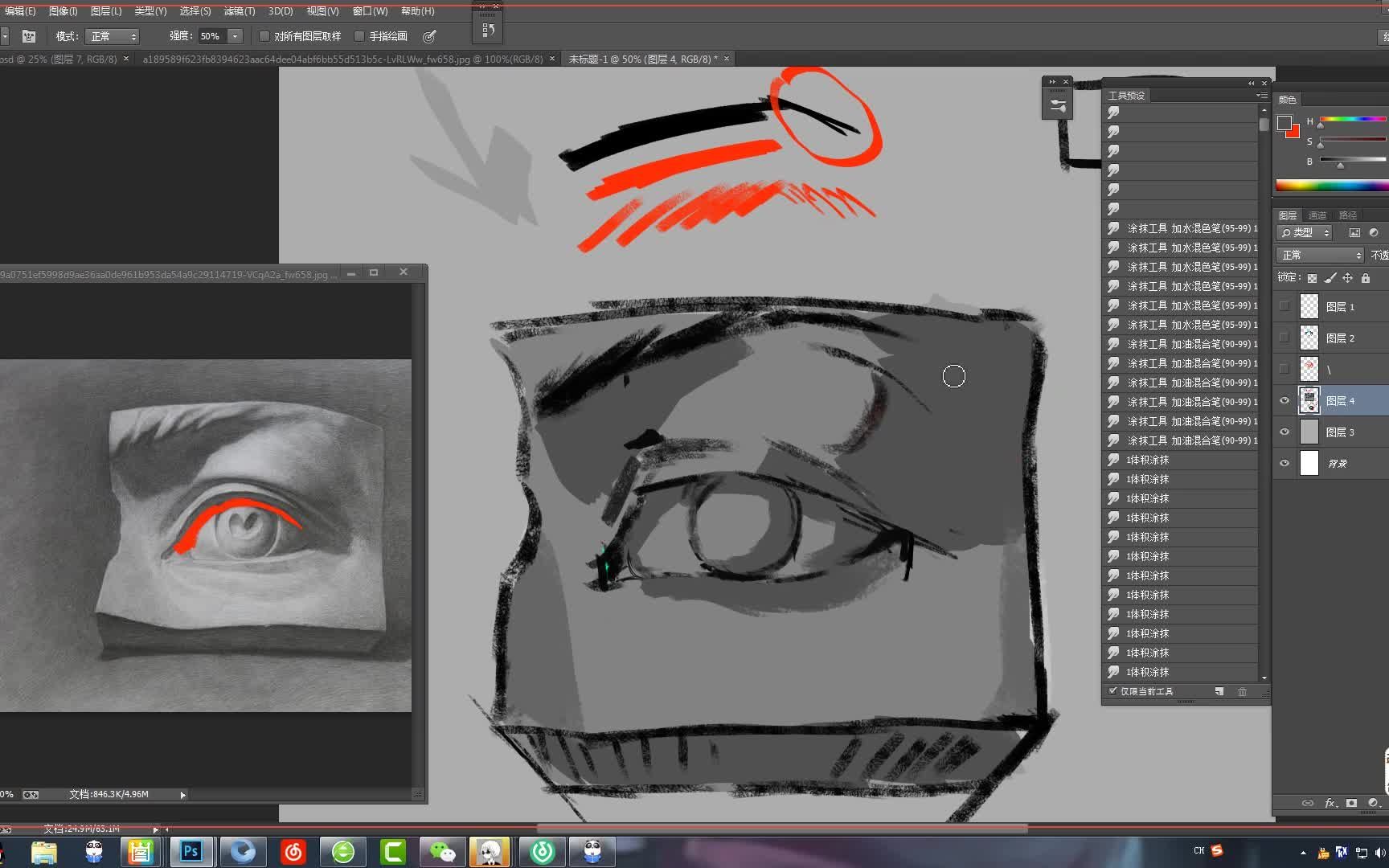Show hidden system tray icons
Screen dimensions: 1389x868
tap(1302, 853)
